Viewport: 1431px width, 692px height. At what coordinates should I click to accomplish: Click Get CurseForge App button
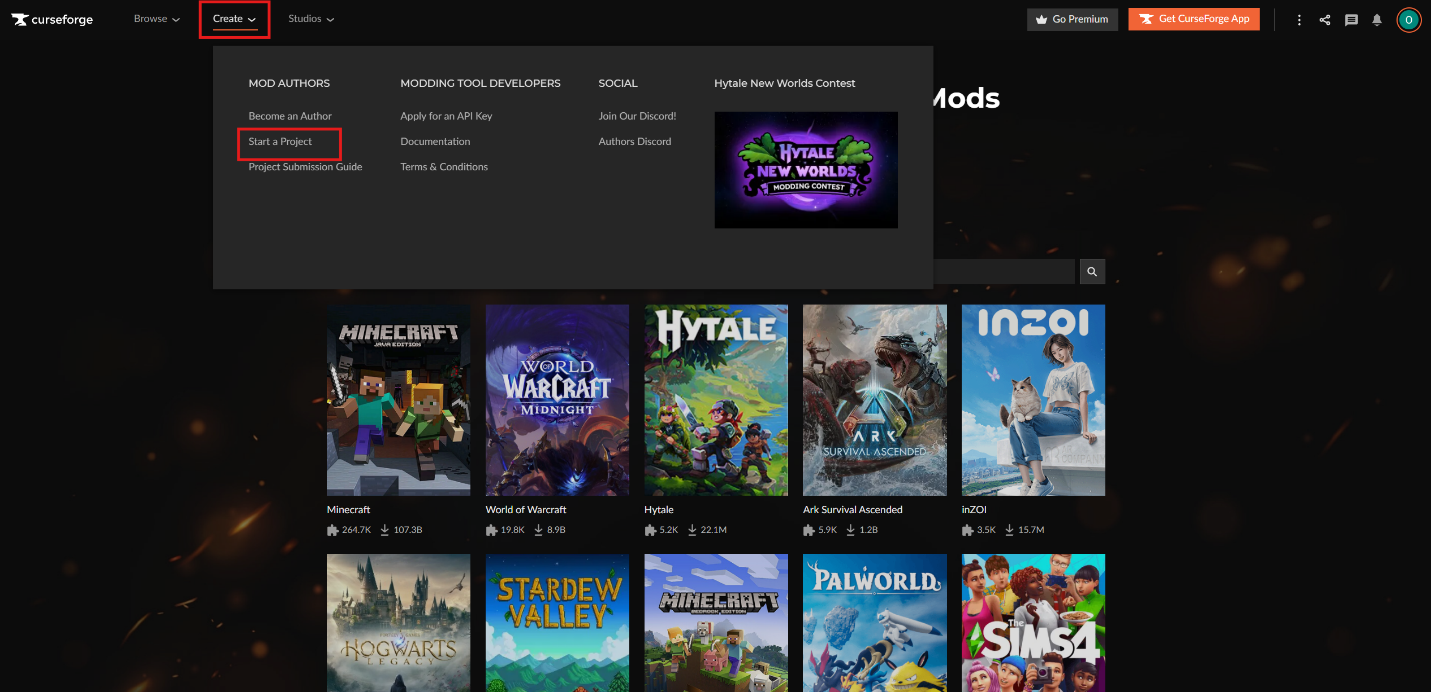point(1194,19)
